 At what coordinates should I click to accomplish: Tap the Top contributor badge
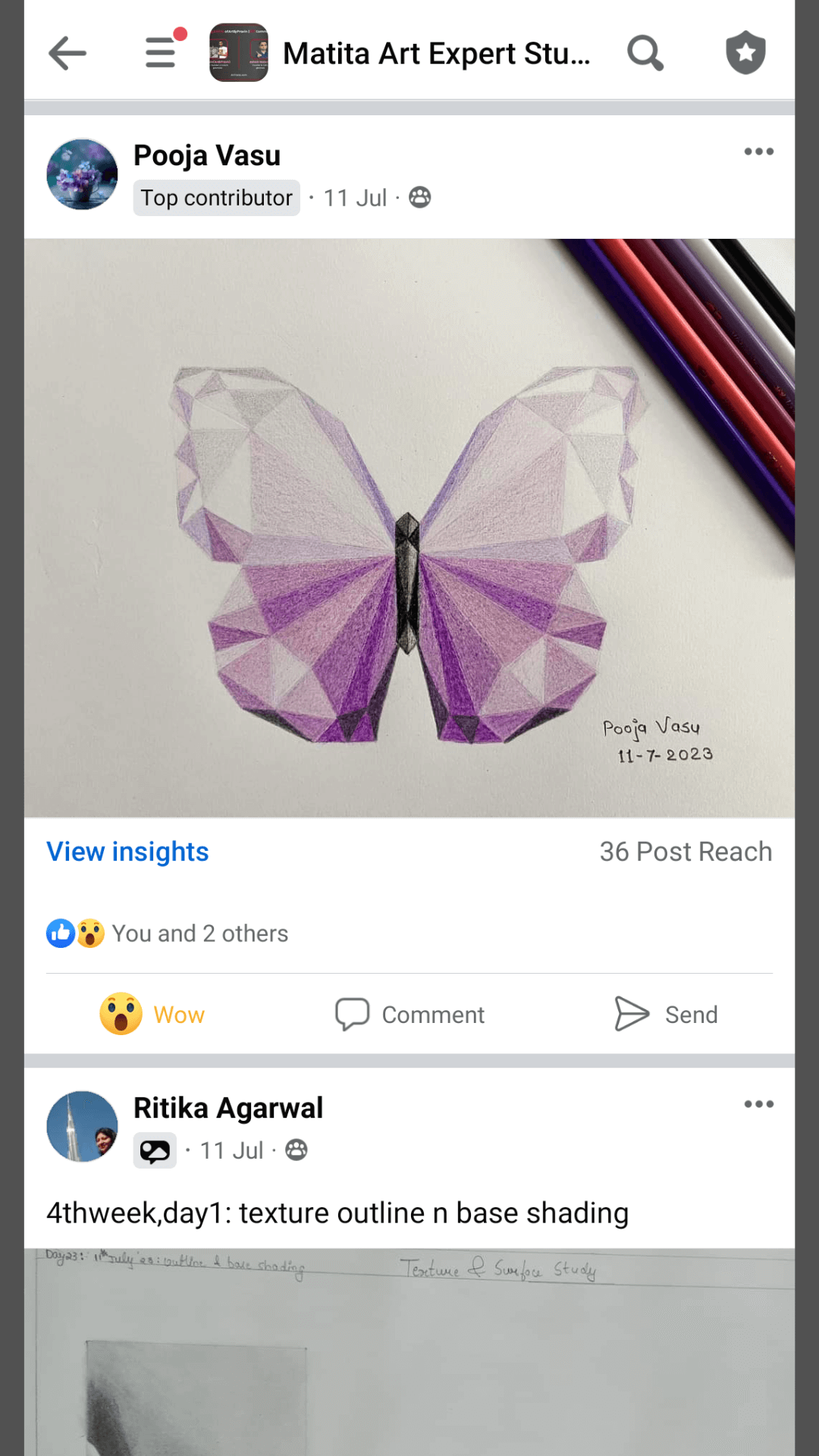(x=217, y=198)
